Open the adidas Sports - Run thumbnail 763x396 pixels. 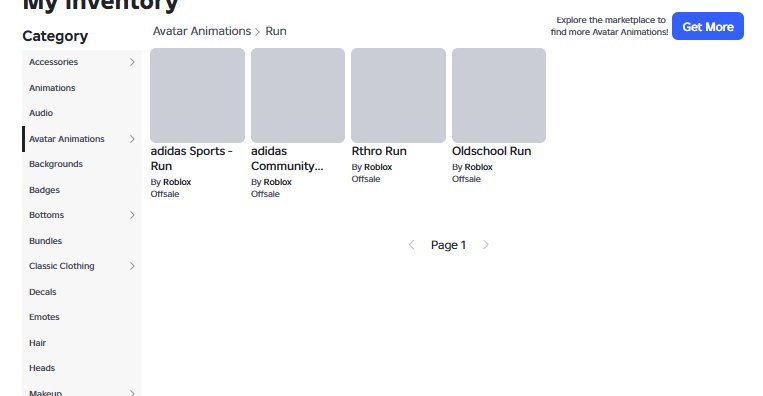point(198,95)
